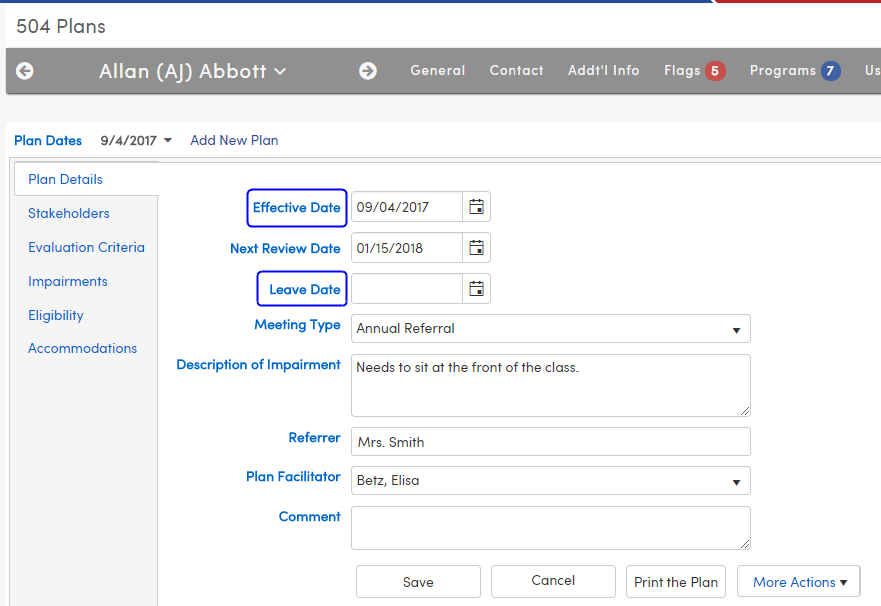
Task: Select the Impairments section
Action: pos(67,281)
